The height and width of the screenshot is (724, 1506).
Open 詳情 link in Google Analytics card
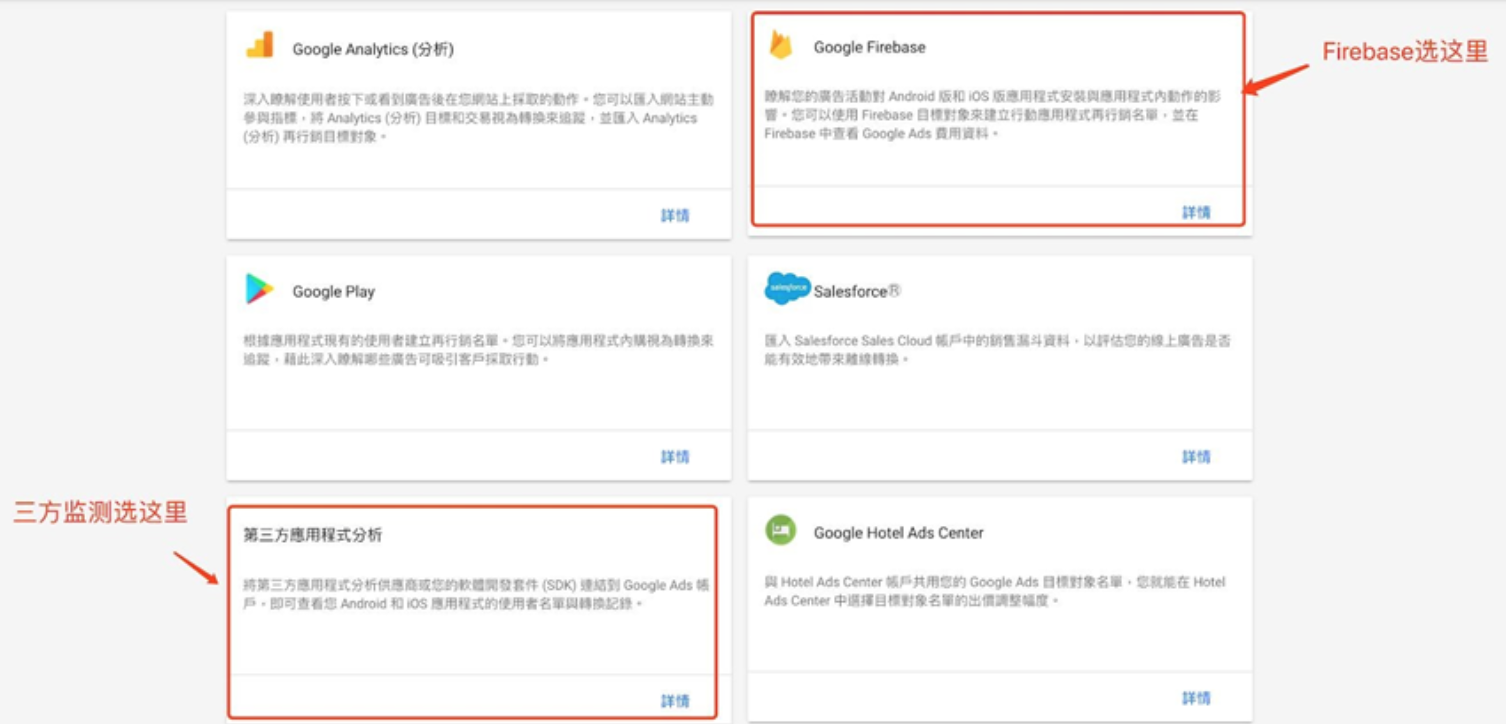(x=675, y=215)
